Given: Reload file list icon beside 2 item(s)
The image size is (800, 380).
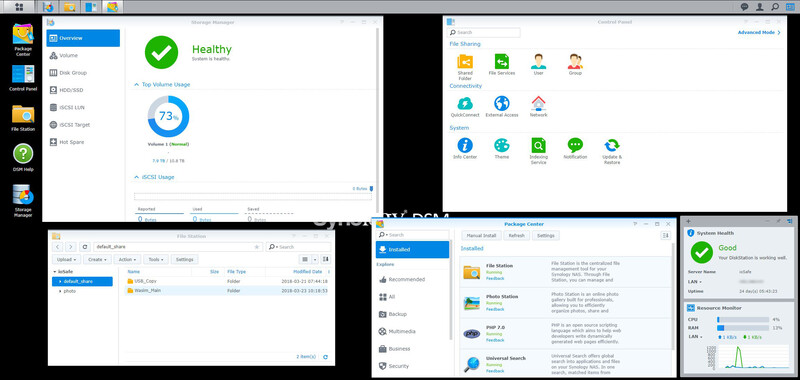Looking at the screenshot, I should click(326, 357).
